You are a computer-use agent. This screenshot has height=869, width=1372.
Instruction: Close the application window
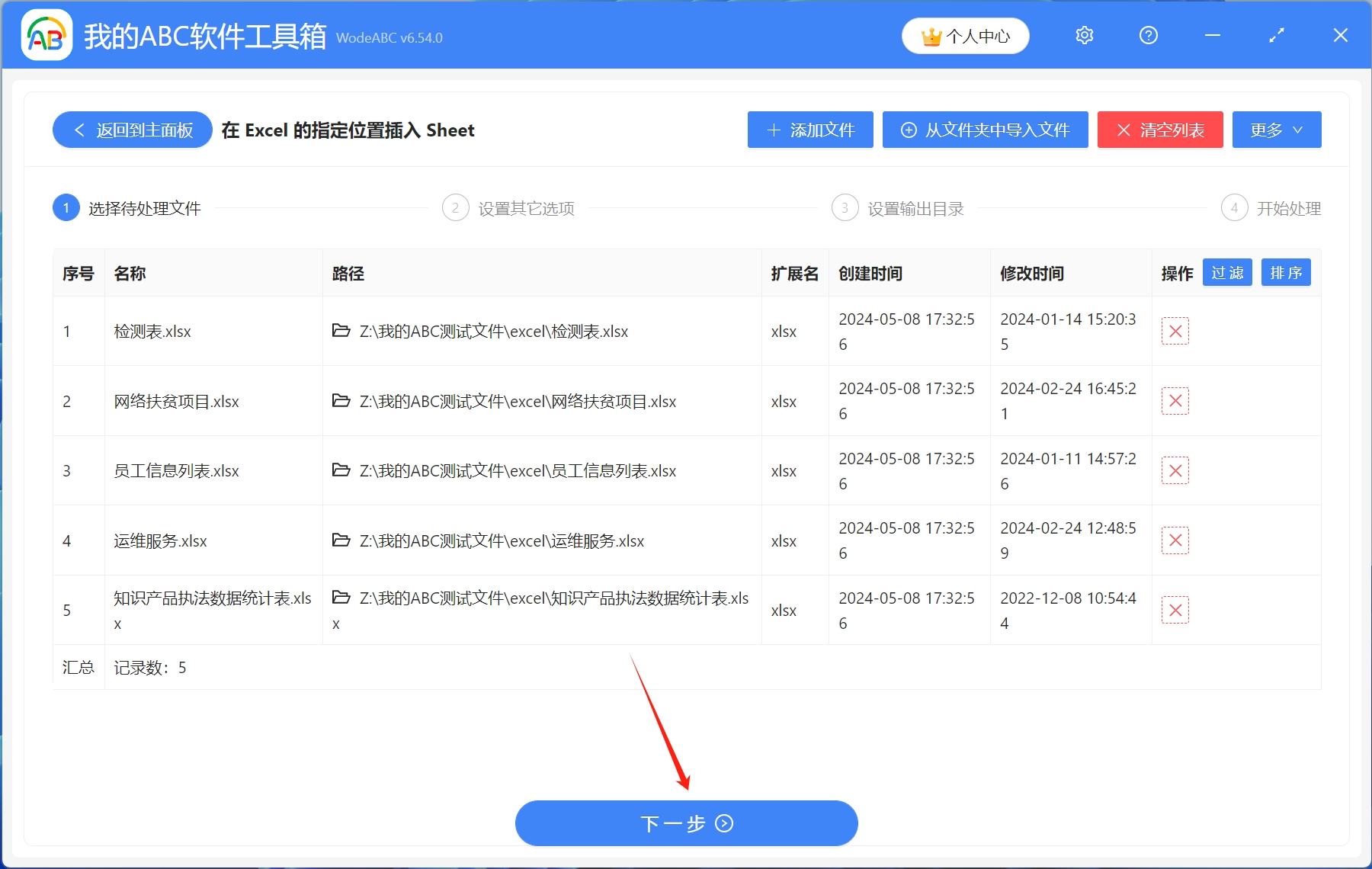[1341, 36]
